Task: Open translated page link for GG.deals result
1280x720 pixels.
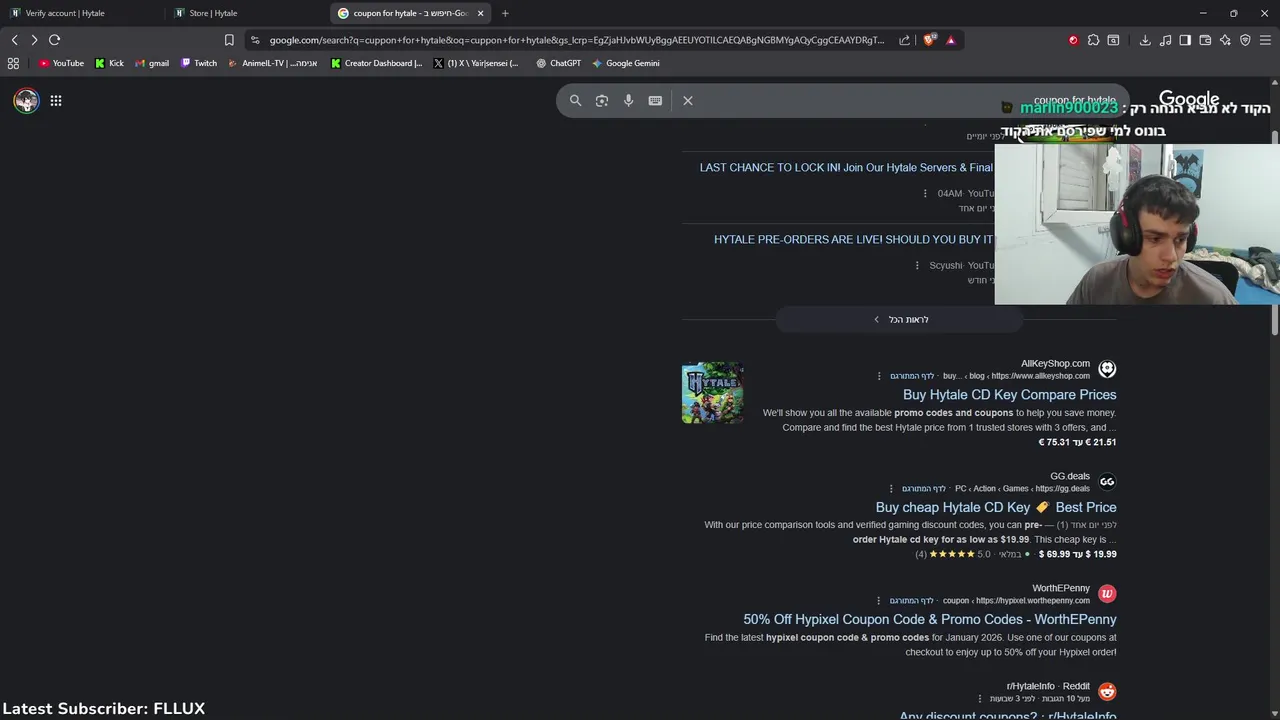Action: click(924, 489)
